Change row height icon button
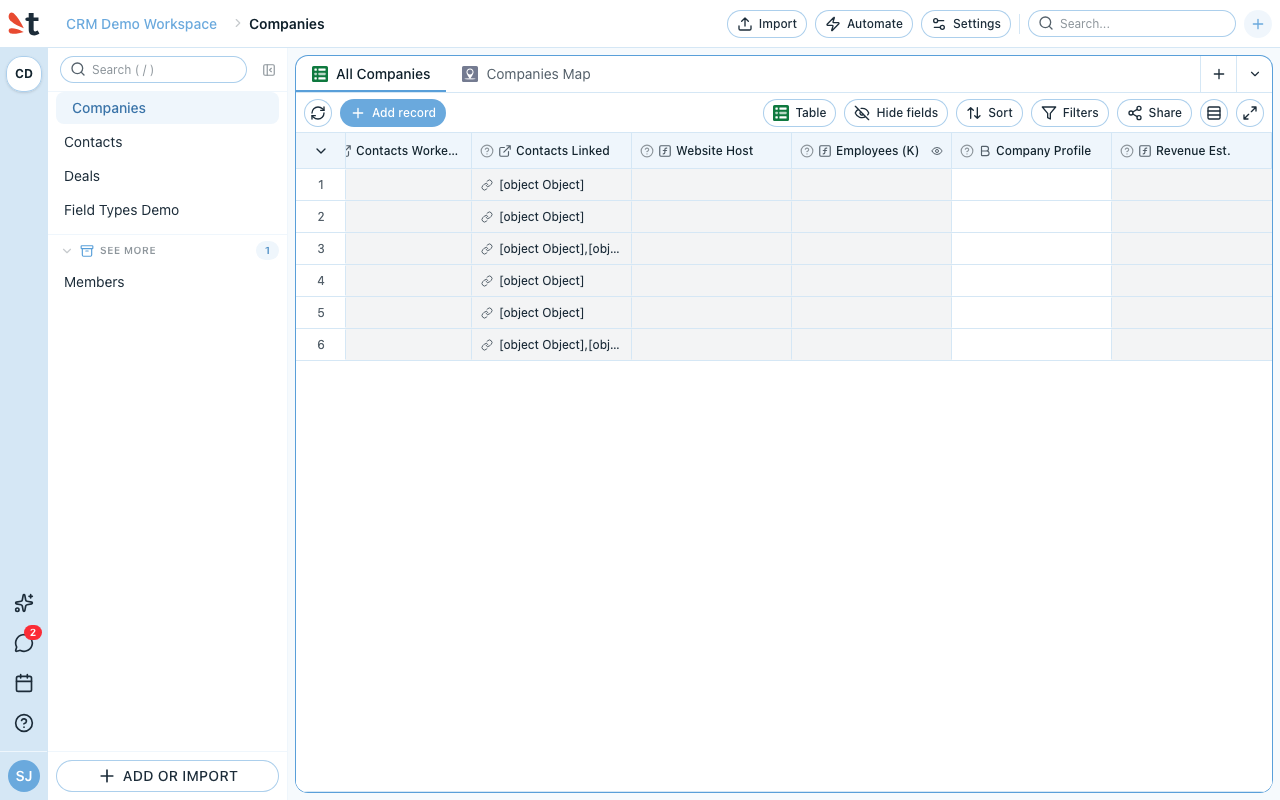This screenshot has width=1280, height=800. click(x=1214, y=113)
